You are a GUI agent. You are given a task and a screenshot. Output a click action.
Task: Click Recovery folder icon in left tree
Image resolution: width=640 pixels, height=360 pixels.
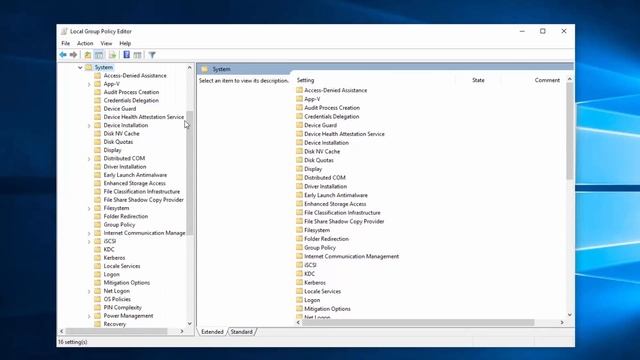pos(98,324)
